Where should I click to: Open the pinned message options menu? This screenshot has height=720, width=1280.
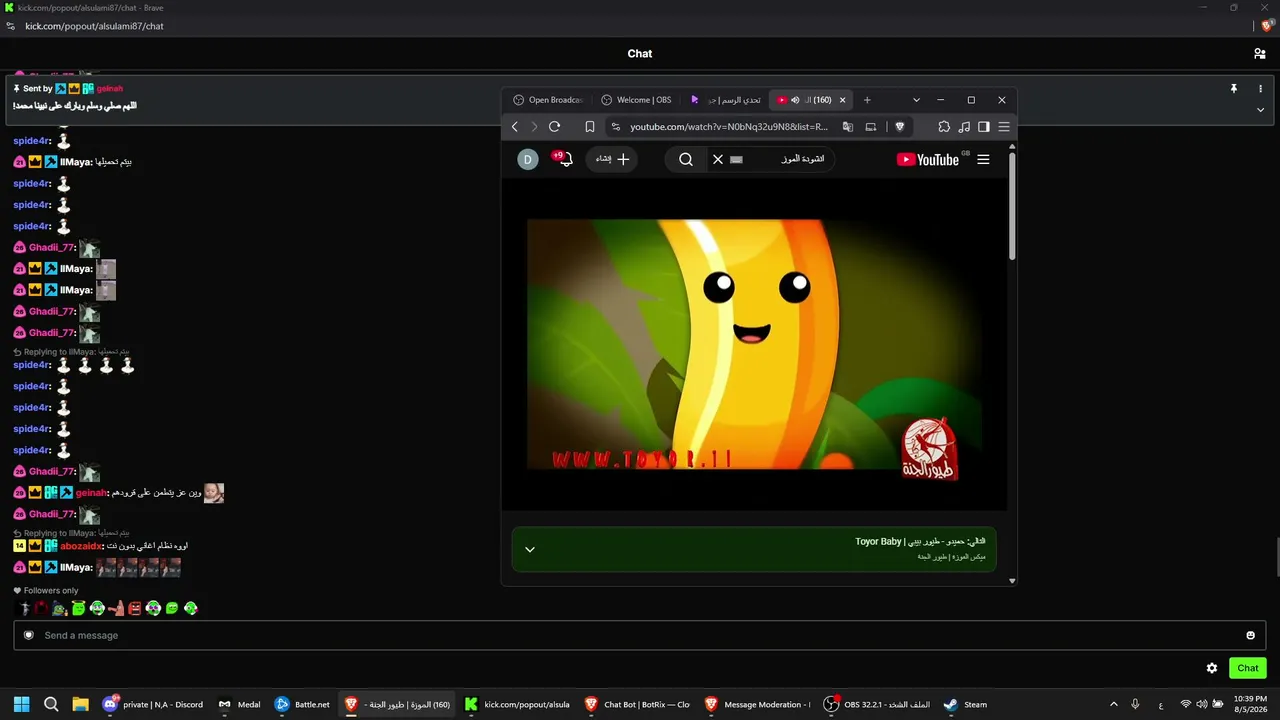coord(1260,89)
